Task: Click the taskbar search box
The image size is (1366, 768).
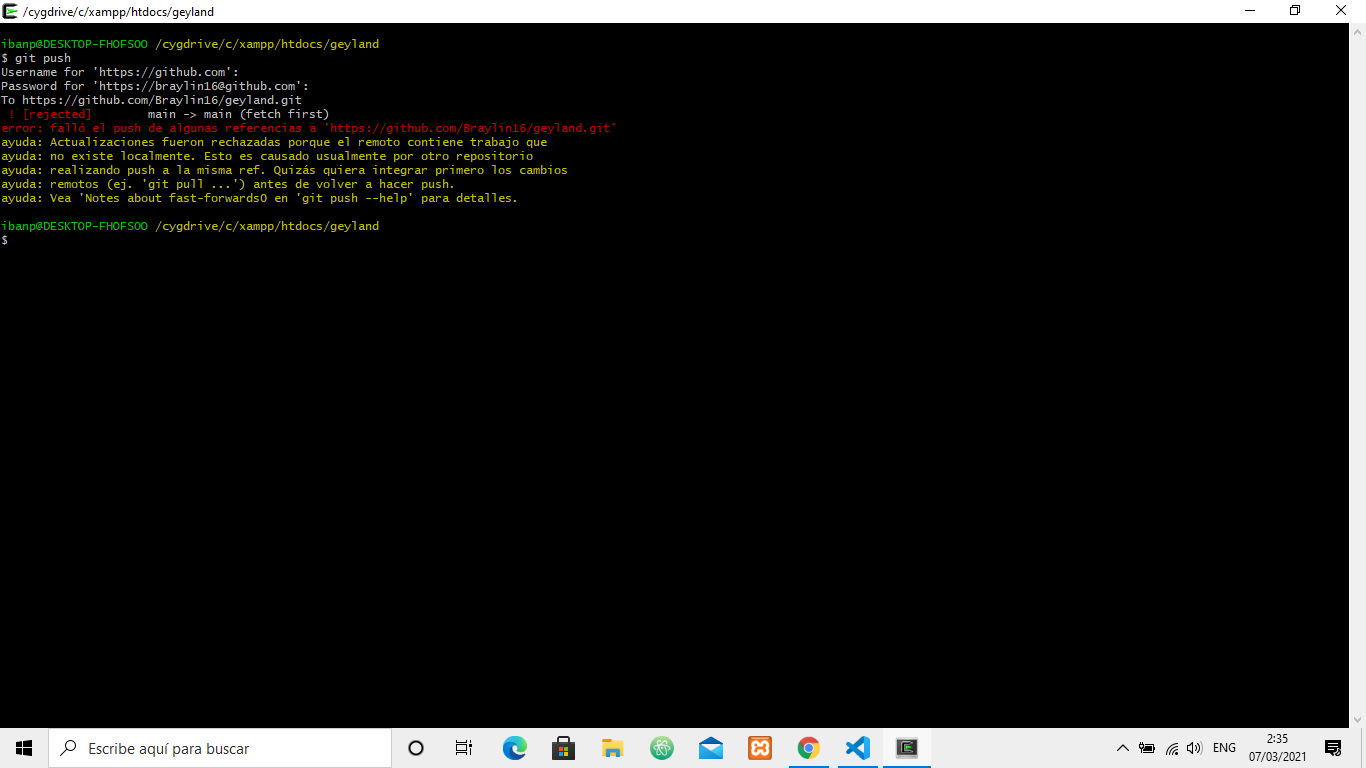Action: click(220, 748)
